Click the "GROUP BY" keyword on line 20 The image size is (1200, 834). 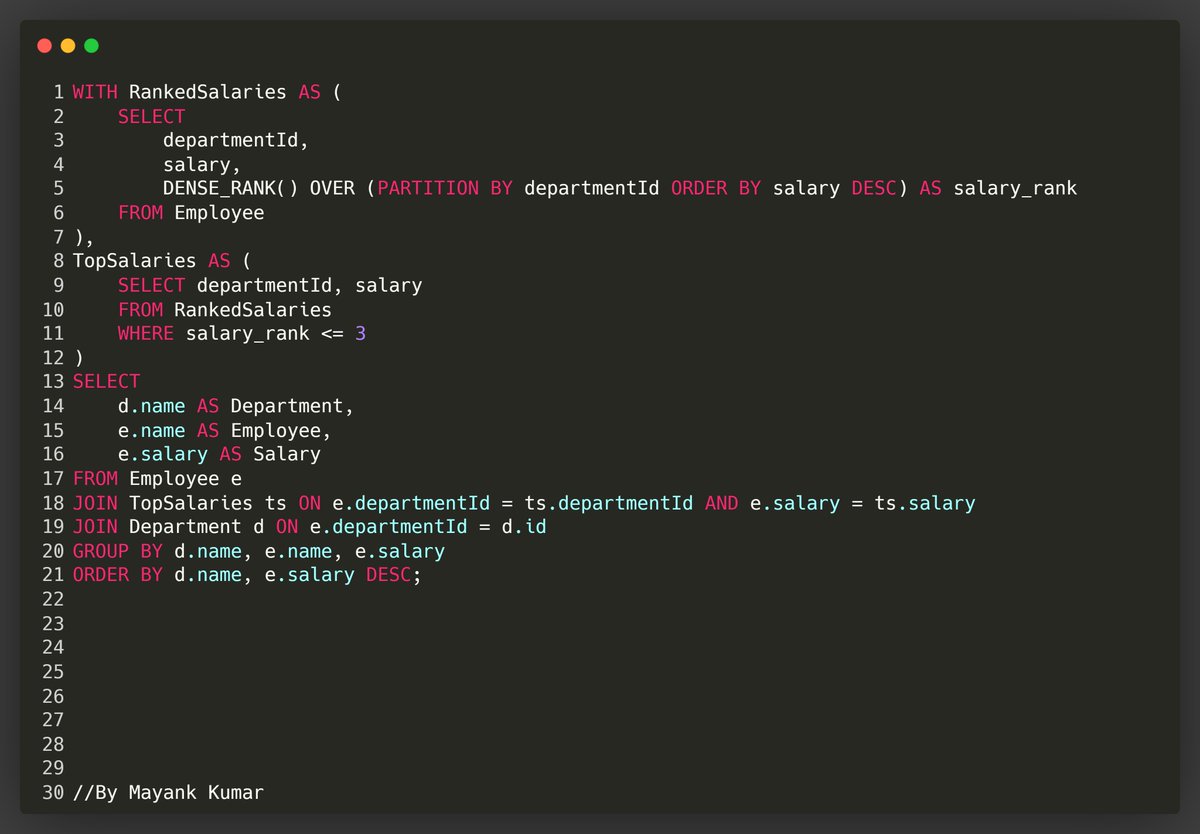coord(117,551)
